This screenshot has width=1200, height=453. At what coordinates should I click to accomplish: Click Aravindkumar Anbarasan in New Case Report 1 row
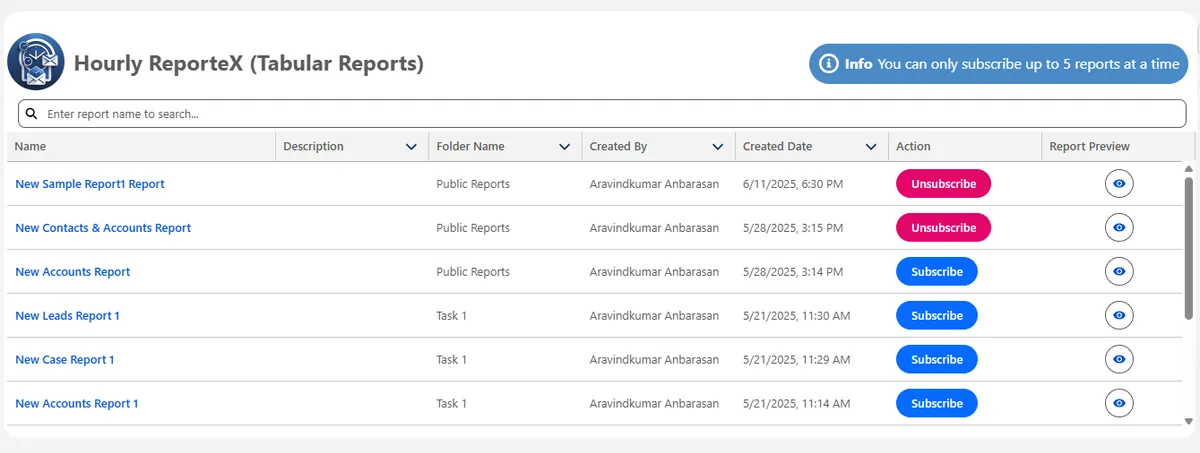pyautogui.click(x=654, y=360)
